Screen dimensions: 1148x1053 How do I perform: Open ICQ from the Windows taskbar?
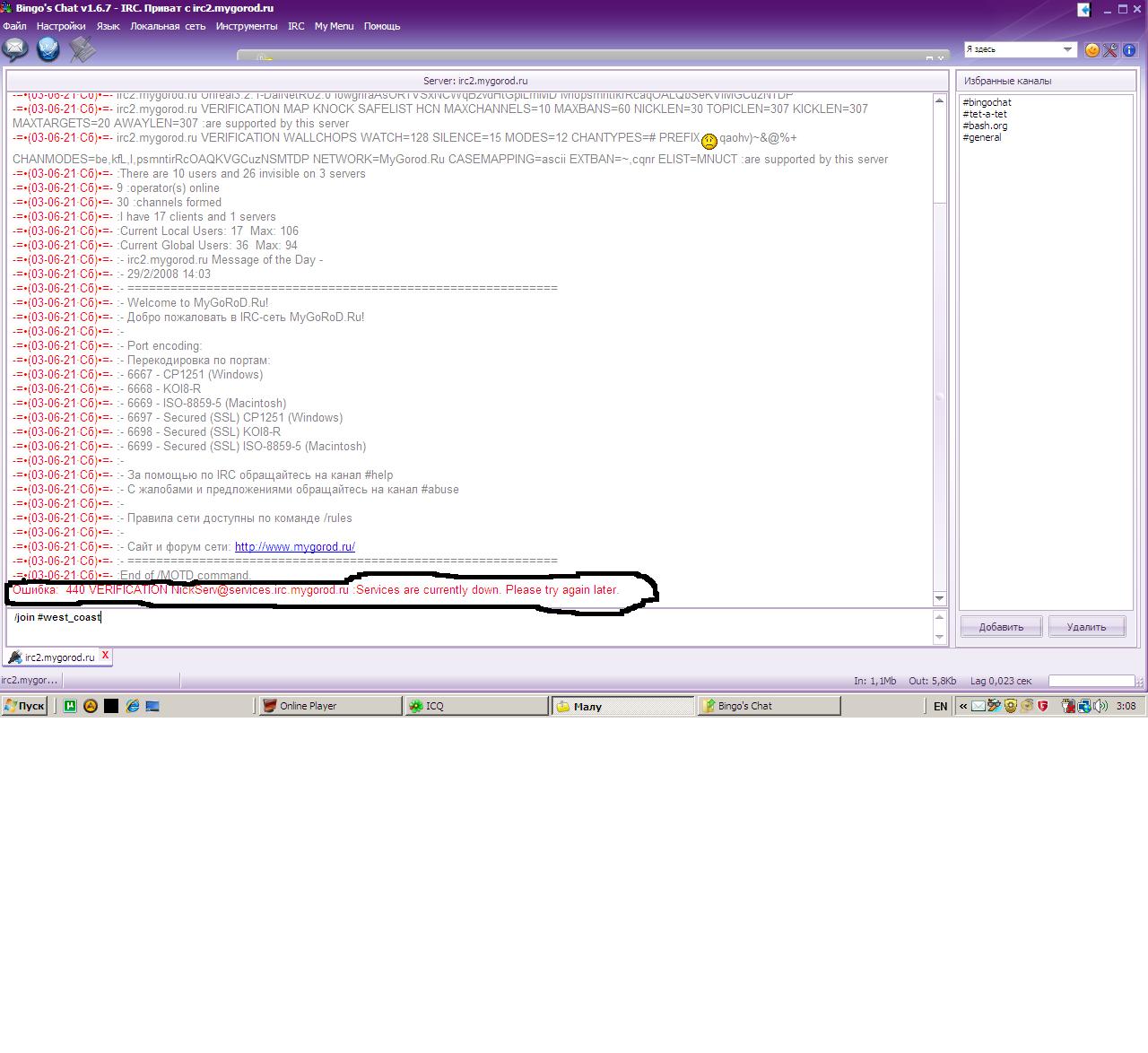pyautogui.click(x=475, y=706)
